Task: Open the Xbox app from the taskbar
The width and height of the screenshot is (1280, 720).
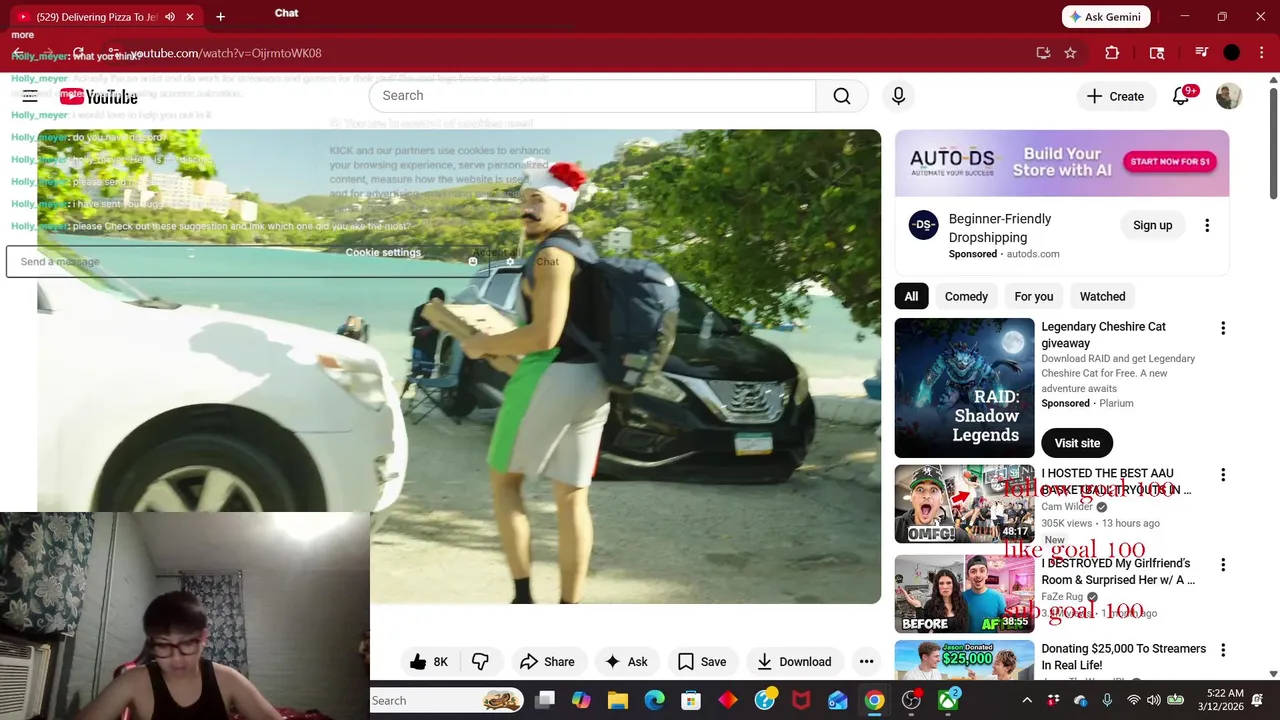Action: pos(948,701)
